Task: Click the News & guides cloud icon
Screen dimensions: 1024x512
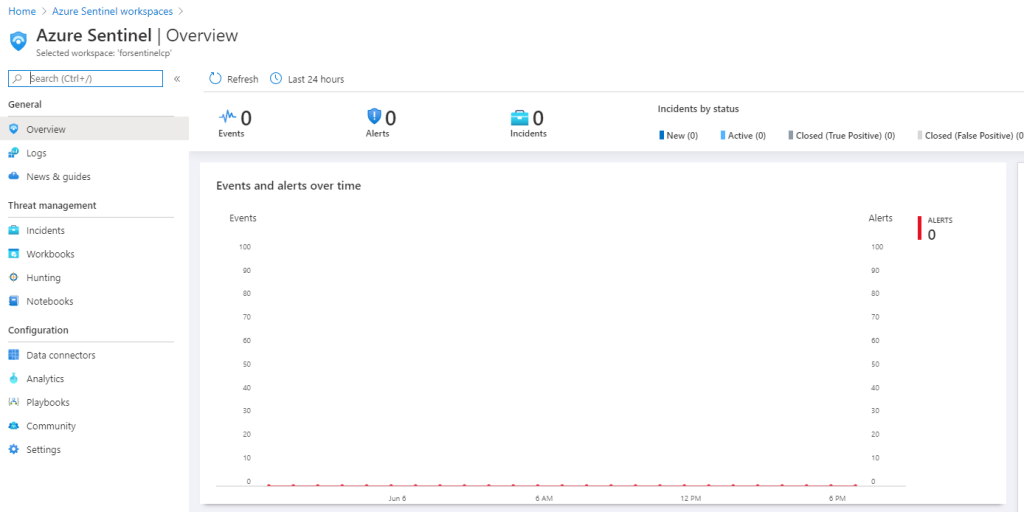Action: (14, 176)
